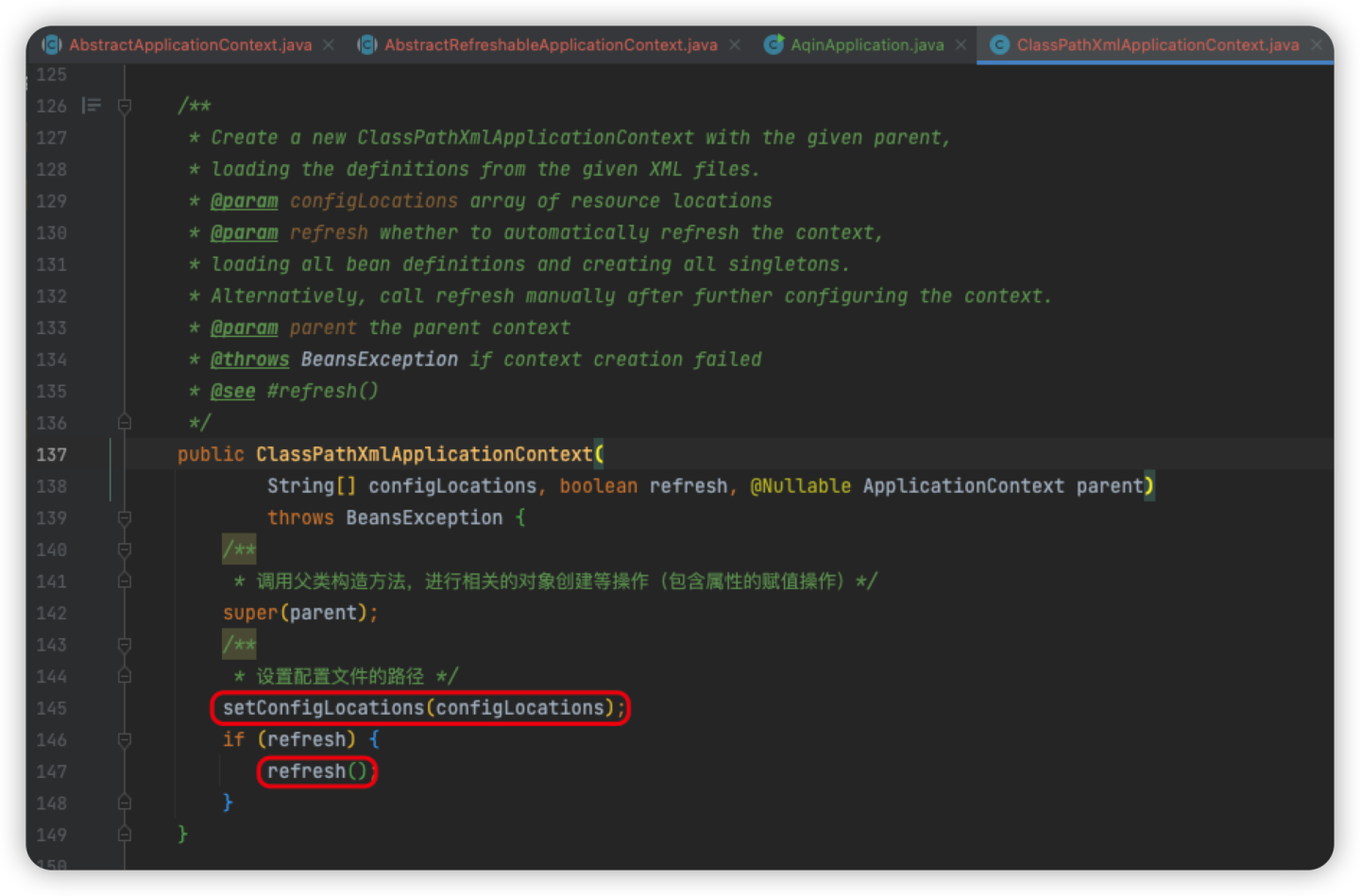Click line number 145 in gutter

coord(52,708)
